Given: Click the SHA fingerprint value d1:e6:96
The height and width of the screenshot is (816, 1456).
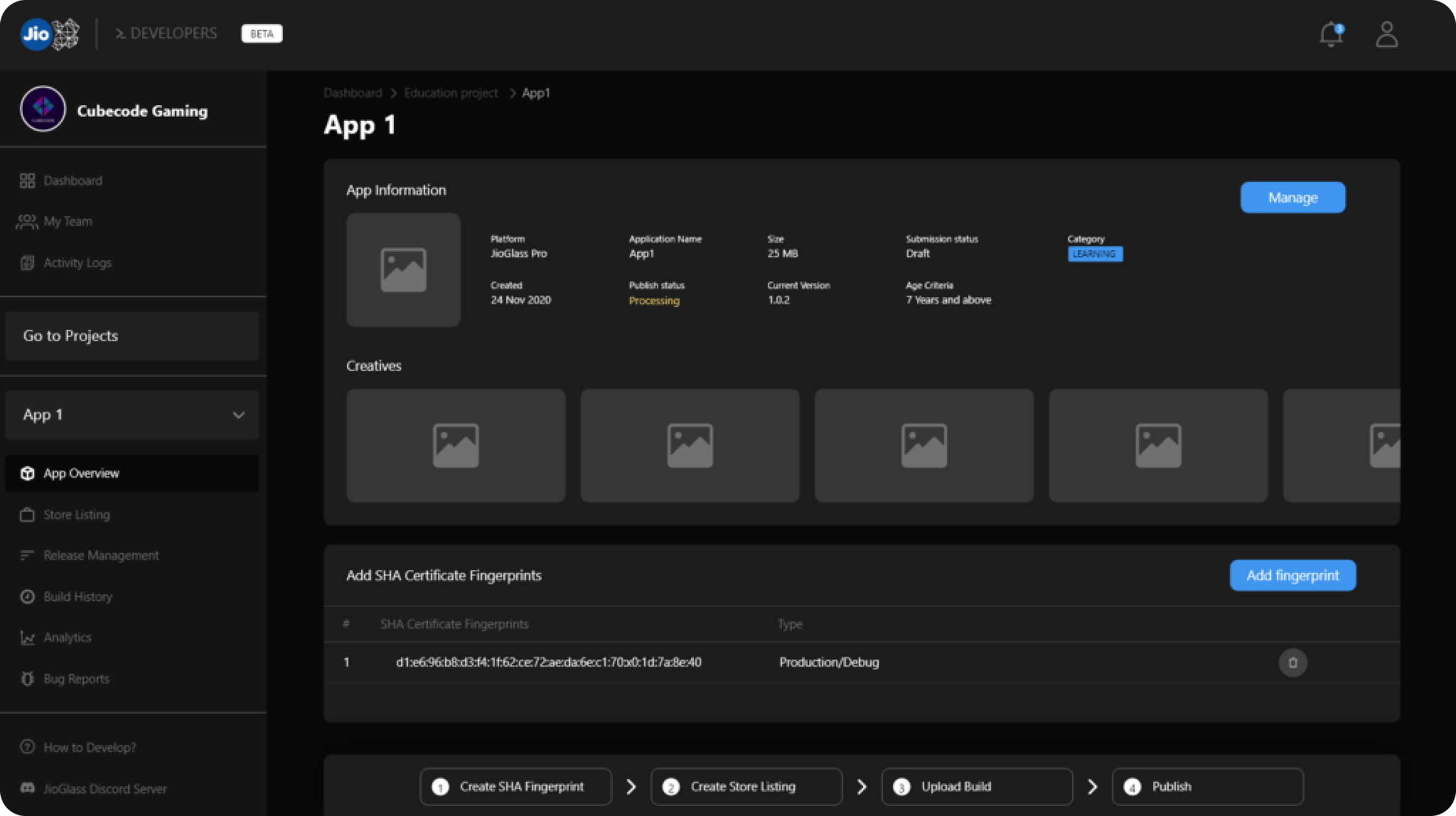Looking at the screenshot, I should tap(548, 662).
